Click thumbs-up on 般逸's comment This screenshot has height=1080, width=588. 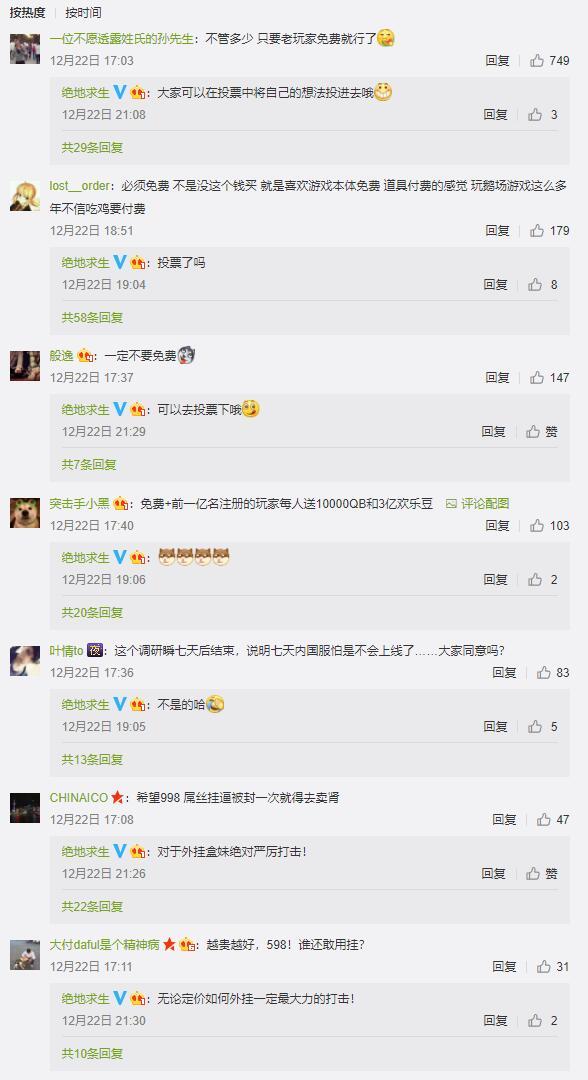coord(536,377)
